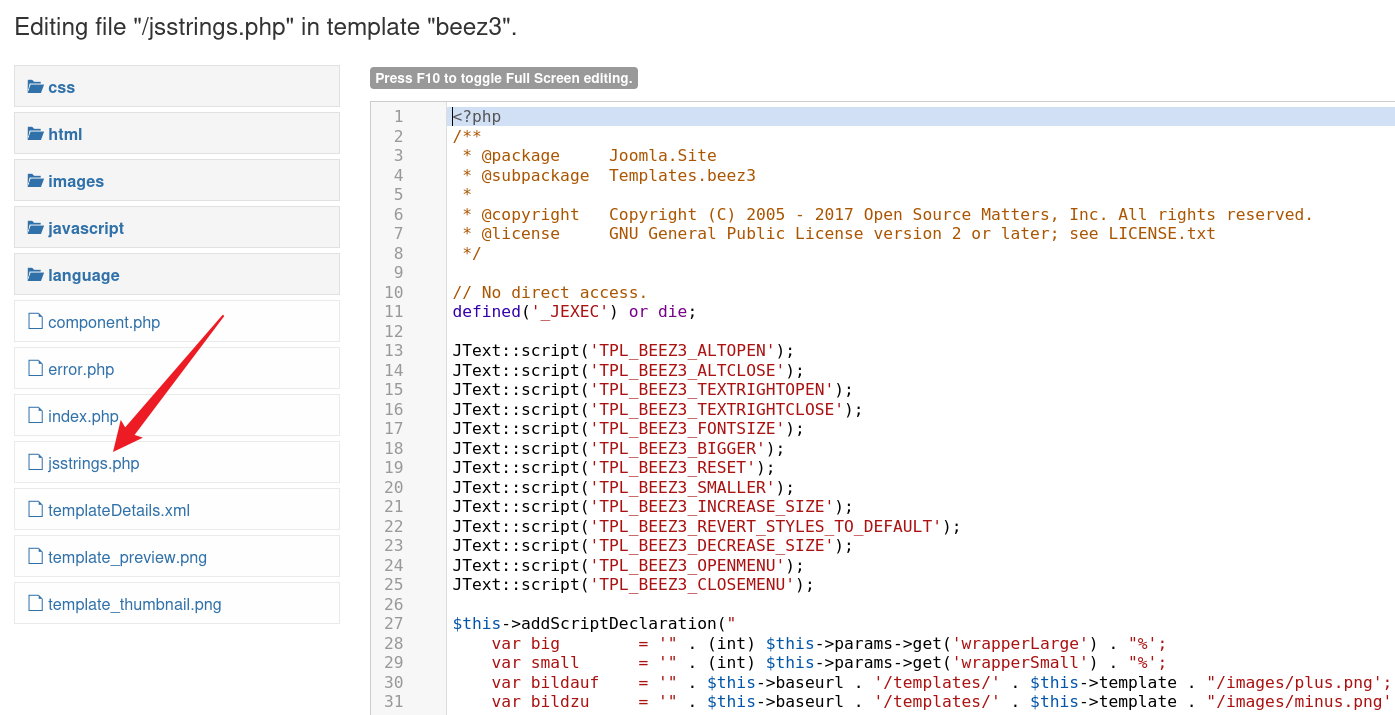
Task: Click the css folder icon
Action: 36,87
